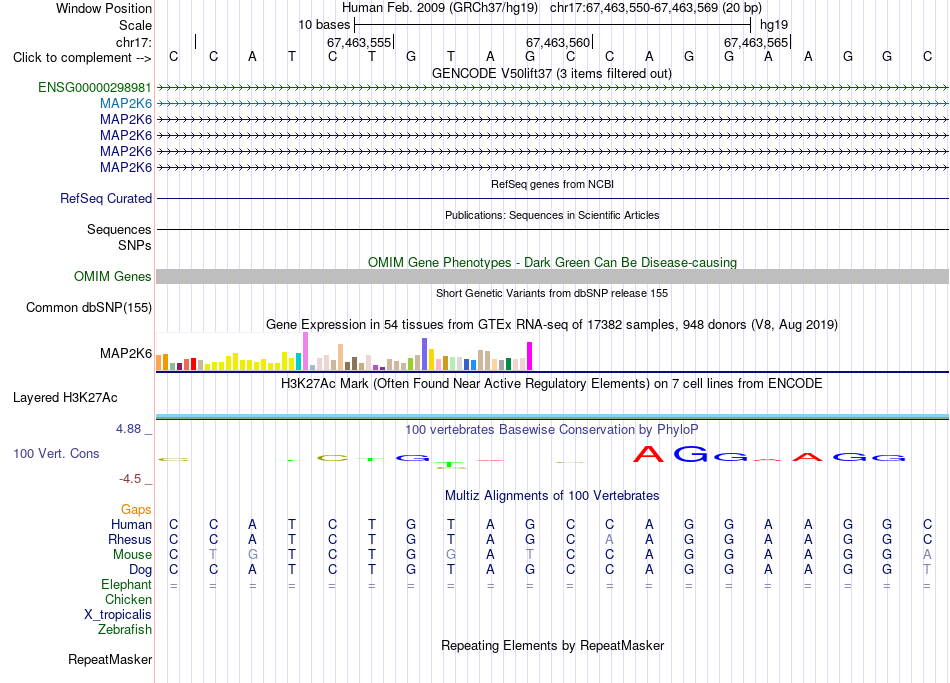Image resolution: width=950 pixels, height=683 pixels.
Task: Click the 'hg19' label beside the scale bar
Action: 774,25
